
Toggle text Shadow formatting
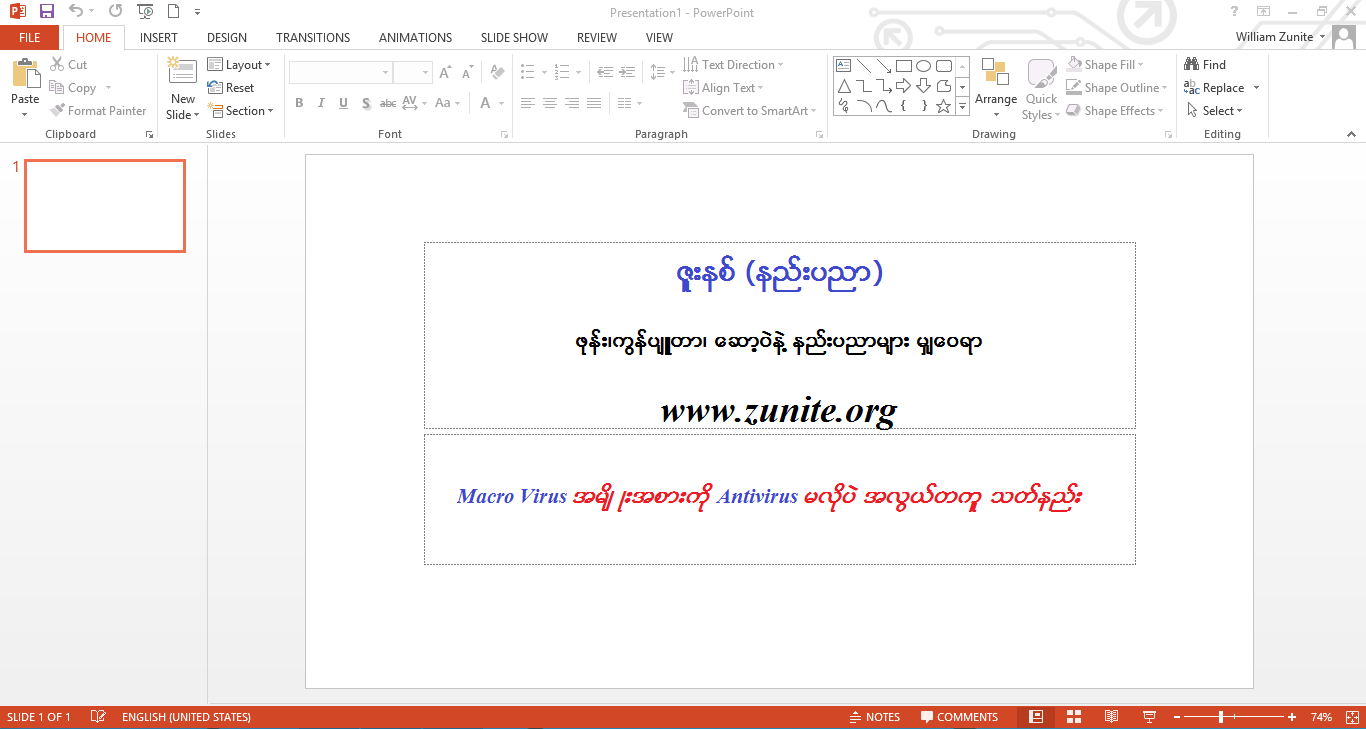click(x=366, y=103)
